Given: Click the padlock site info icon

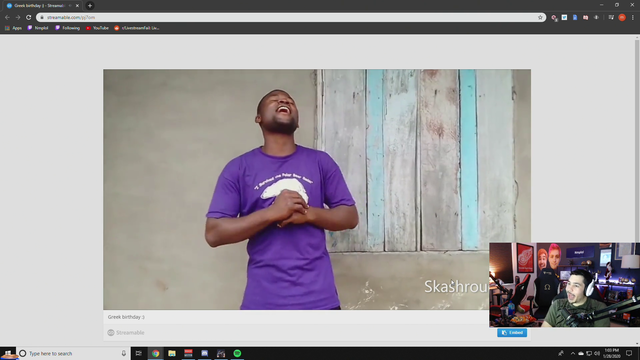Looking at the screenshot, I should click(42, 18).
